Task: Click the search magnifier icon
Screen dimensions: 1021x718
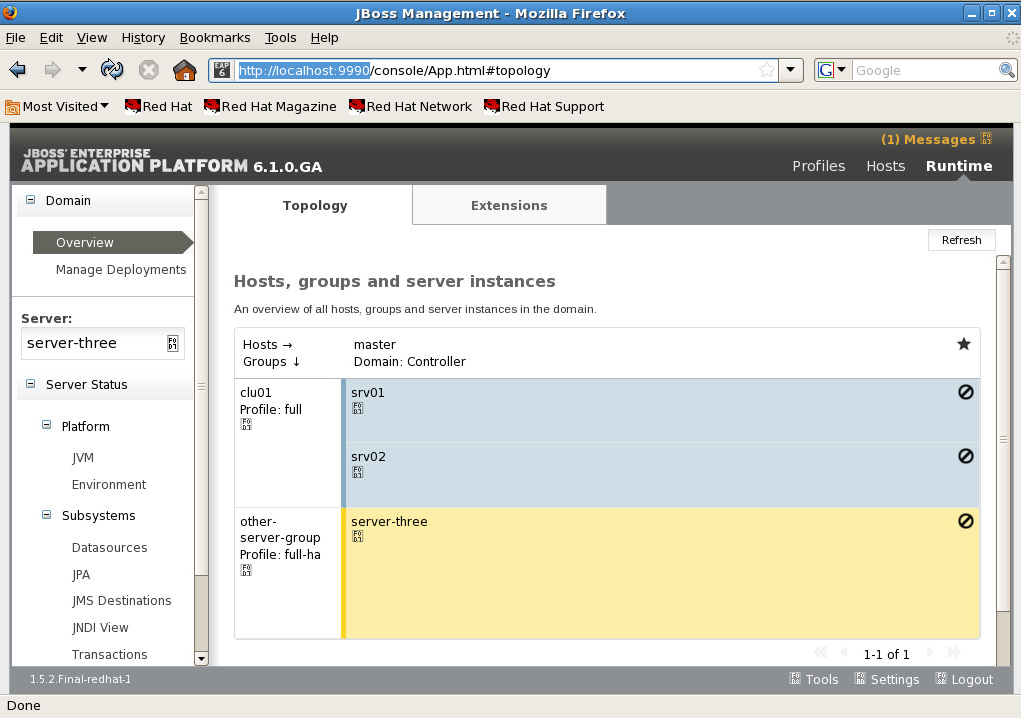Action: (1007, 70)
